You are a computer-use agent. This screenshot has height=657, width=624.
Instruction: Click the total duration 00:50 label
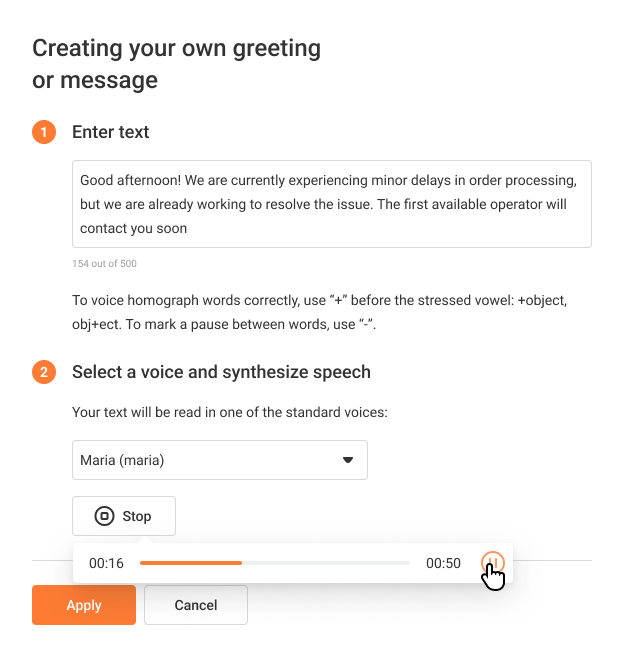pyautogui.click(x=443, y=563)
